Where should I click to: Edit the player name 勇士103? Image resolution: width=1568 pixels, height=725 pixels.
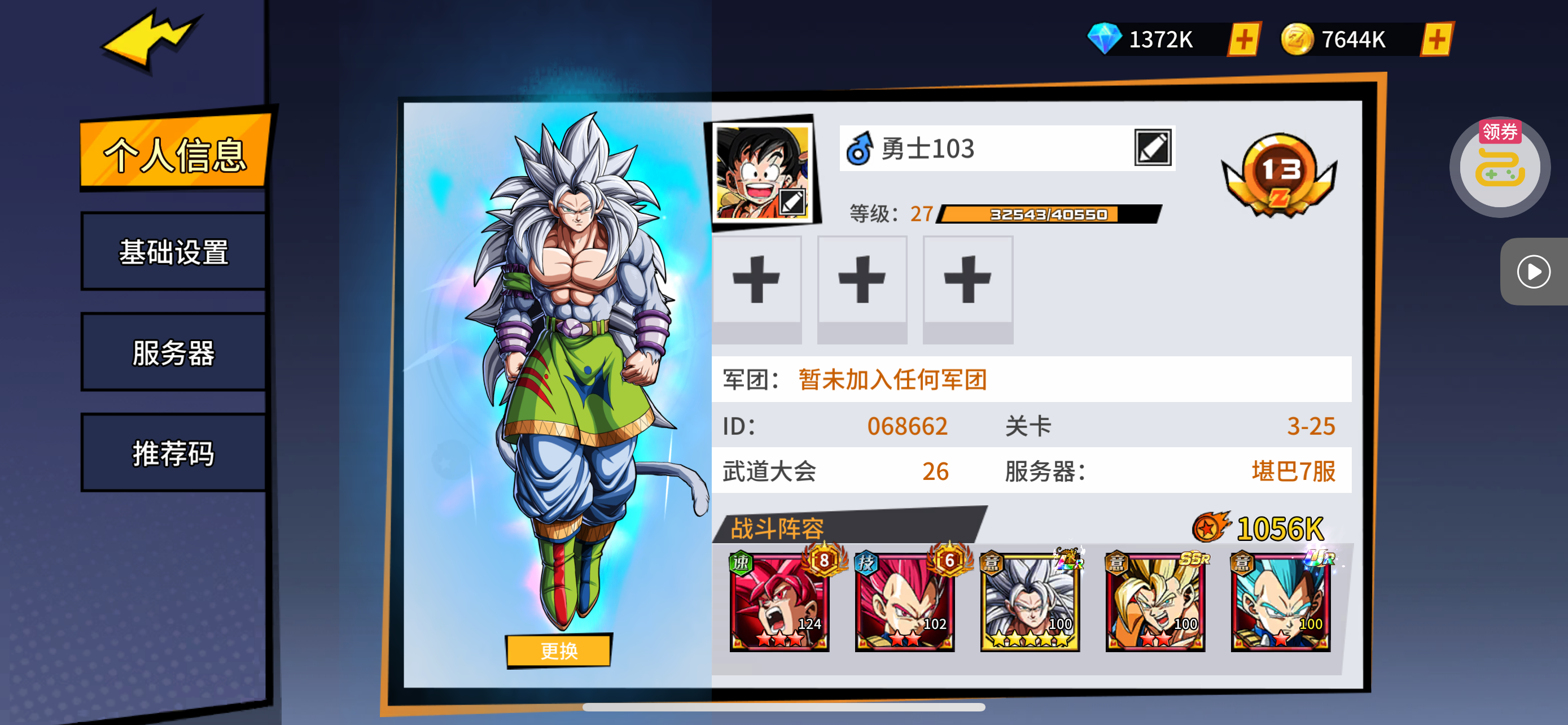[1152, 148]
